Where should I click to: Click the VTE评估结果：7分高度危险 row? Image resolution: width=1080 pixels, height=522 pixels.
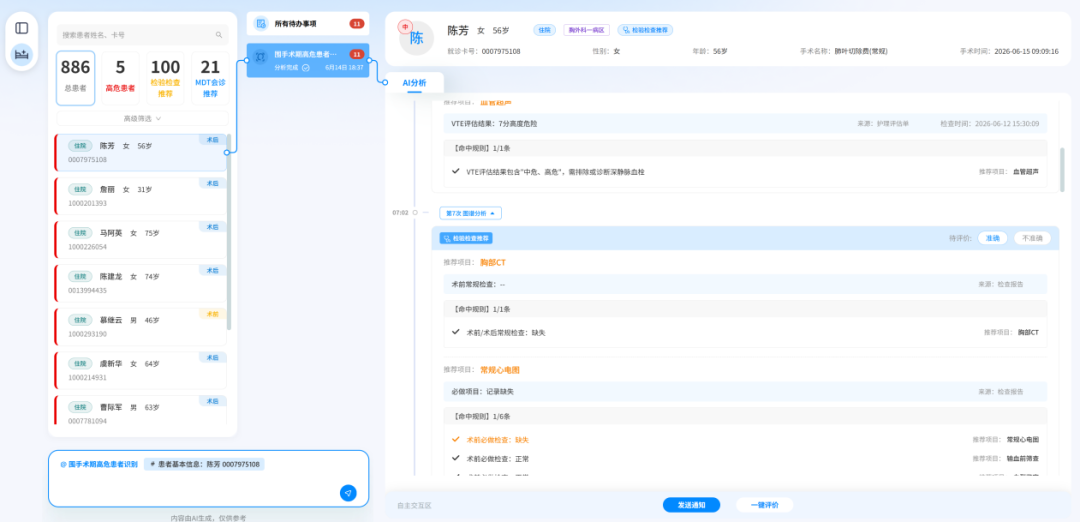pyautogui.click(x=745, y=124)
